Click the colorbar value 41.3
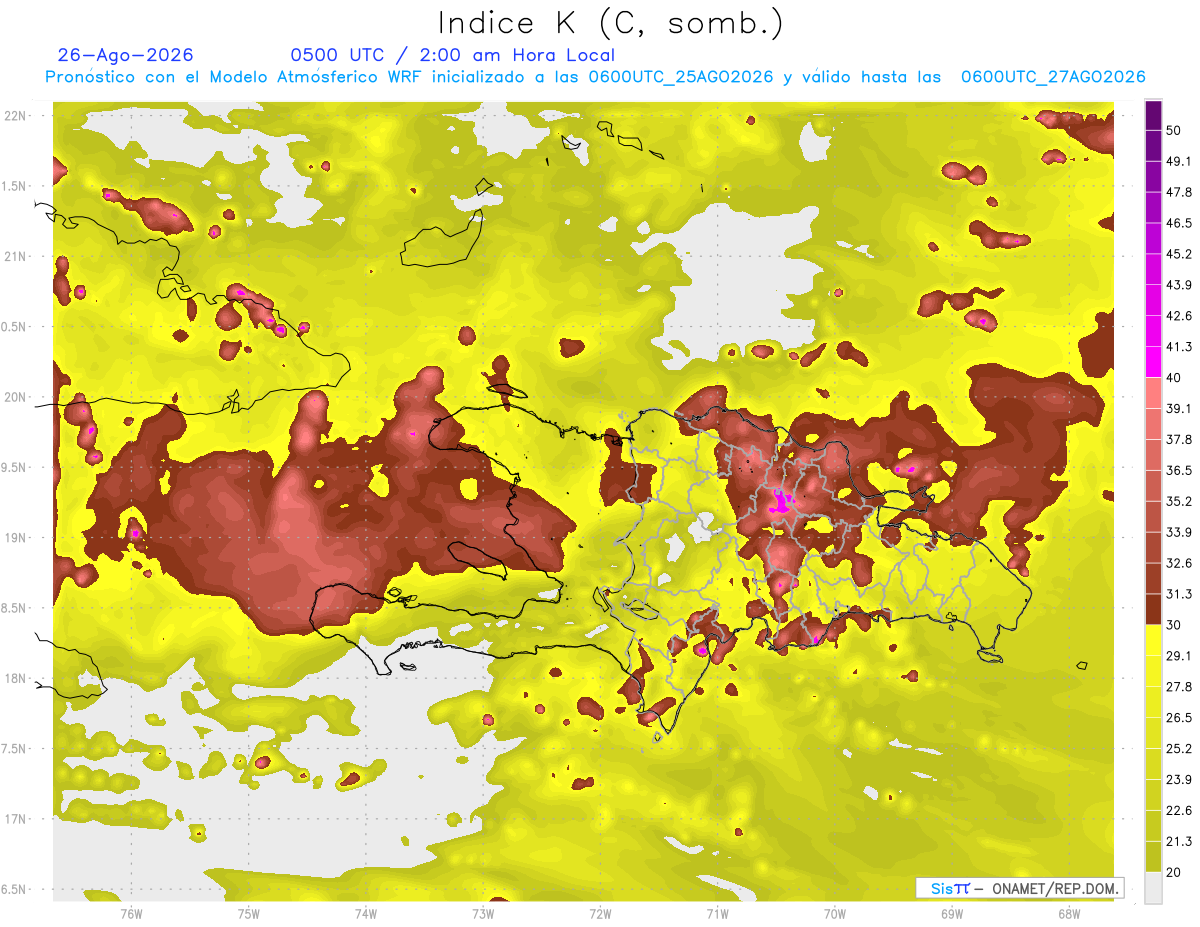Viewport: 1200px width, 927px height. click(x=1179, y=347)
